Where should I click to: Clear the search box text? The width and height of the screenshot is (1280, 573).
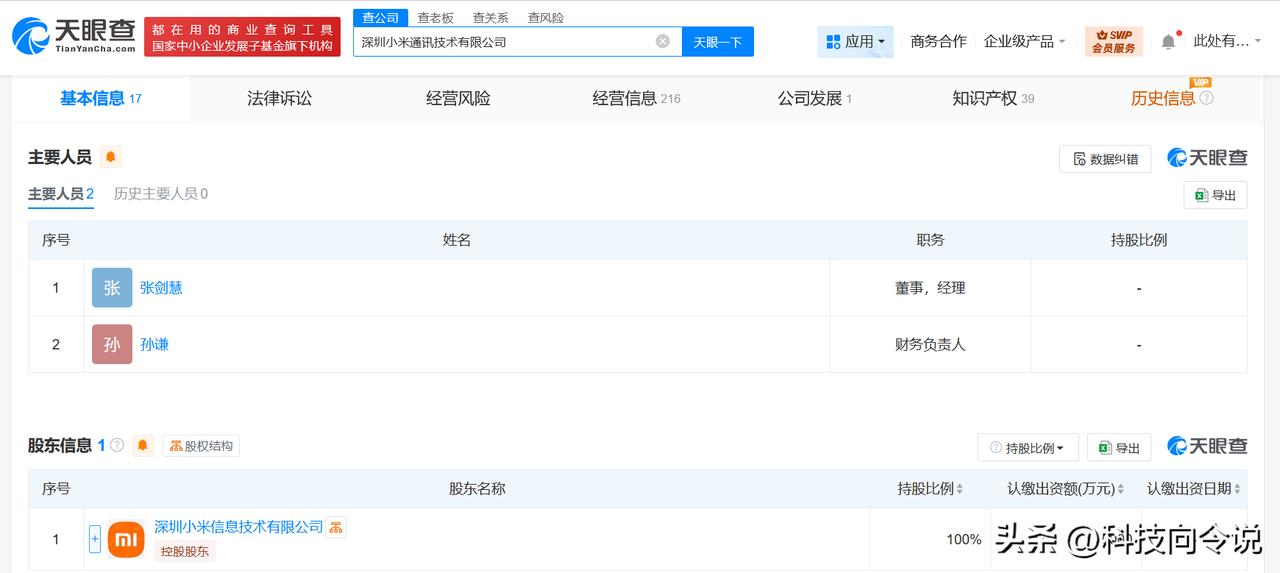click(662, 41)
